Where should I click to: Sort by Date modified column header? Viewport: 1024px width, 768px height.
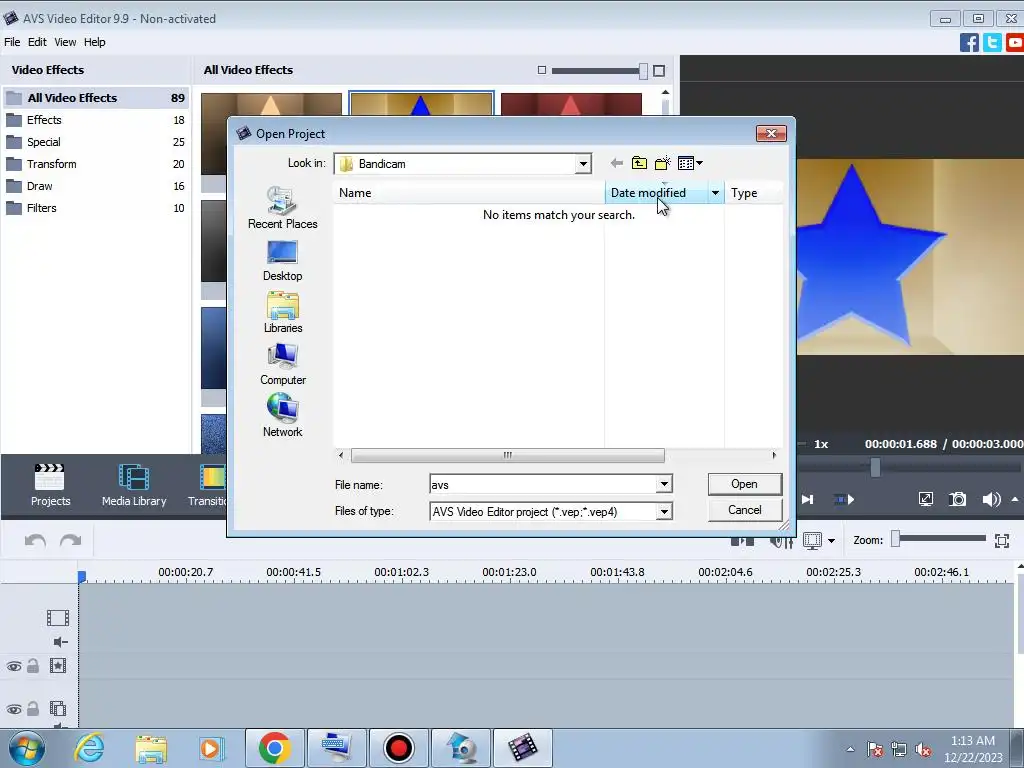tap(656, 193)
